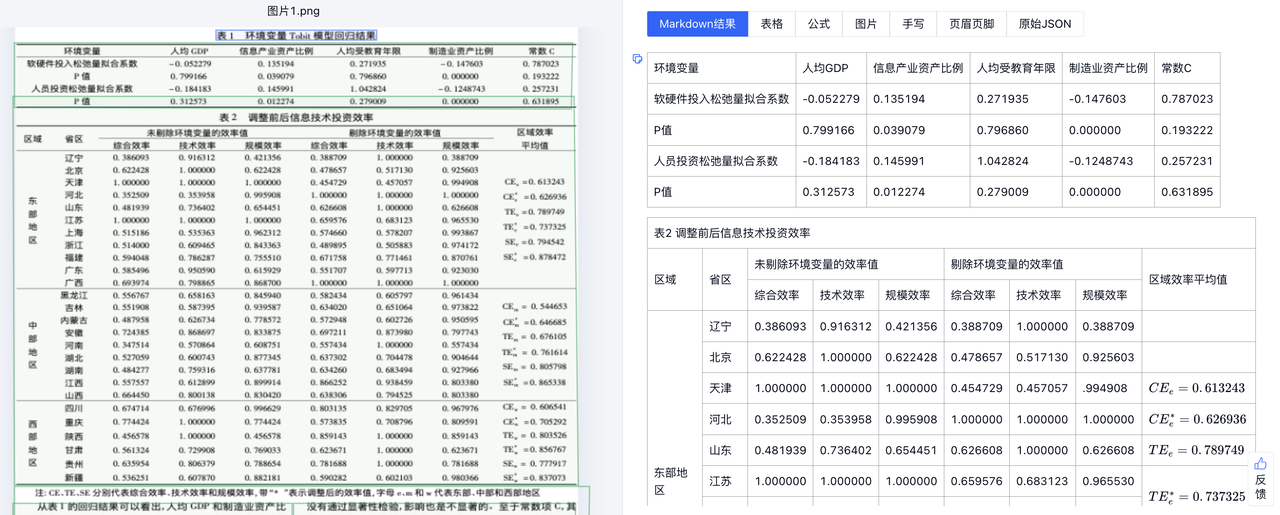Click the 0.421356 cell in the Markdown table
The width and height of the screenshot is (1280, 515).
[911, 327]
